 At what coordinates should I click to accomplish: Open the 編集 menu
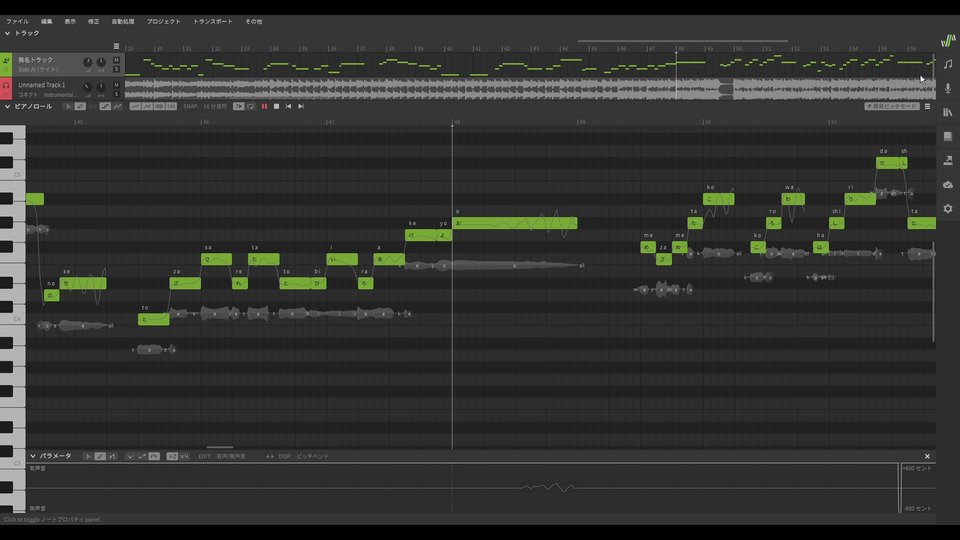47,21
